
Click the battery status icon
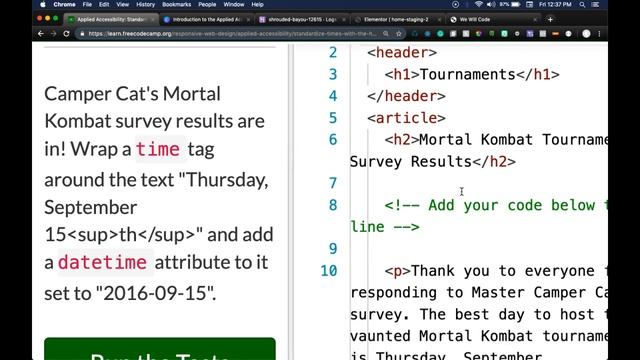tap(516, 4)
